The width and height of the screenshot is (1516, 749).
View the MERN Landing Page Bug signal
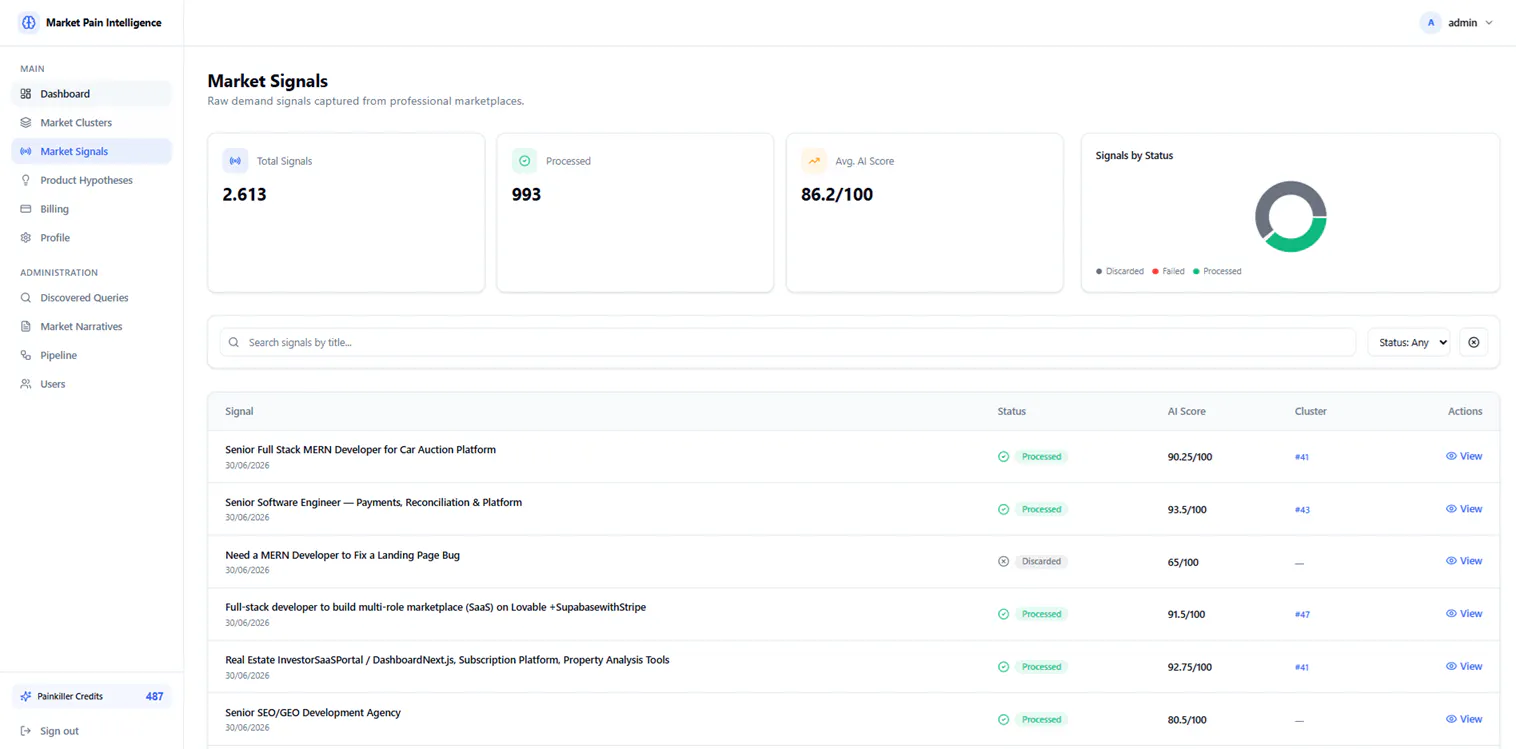click(x=1464, y=561)
